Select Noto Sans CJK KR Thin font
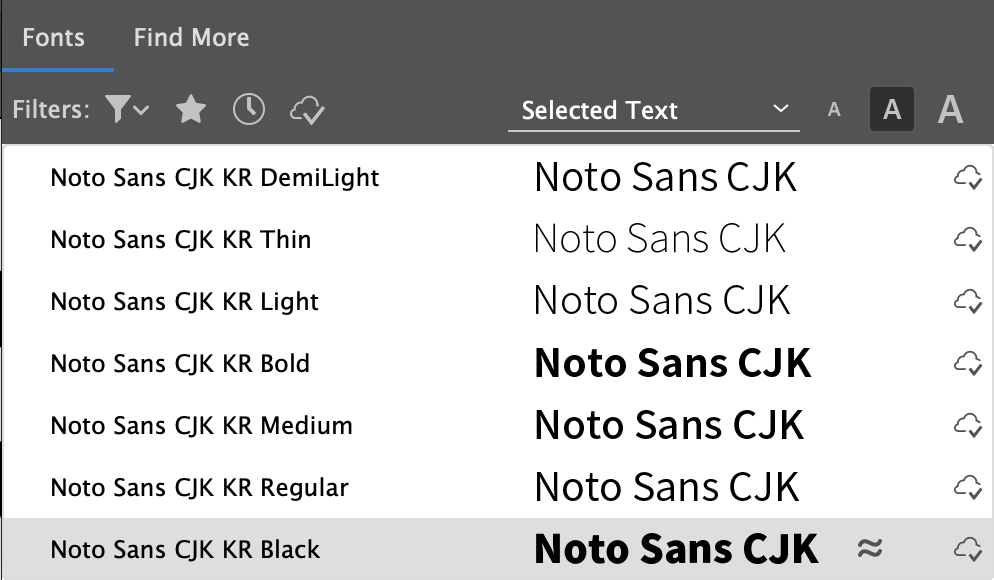 [x=497, y=240]
